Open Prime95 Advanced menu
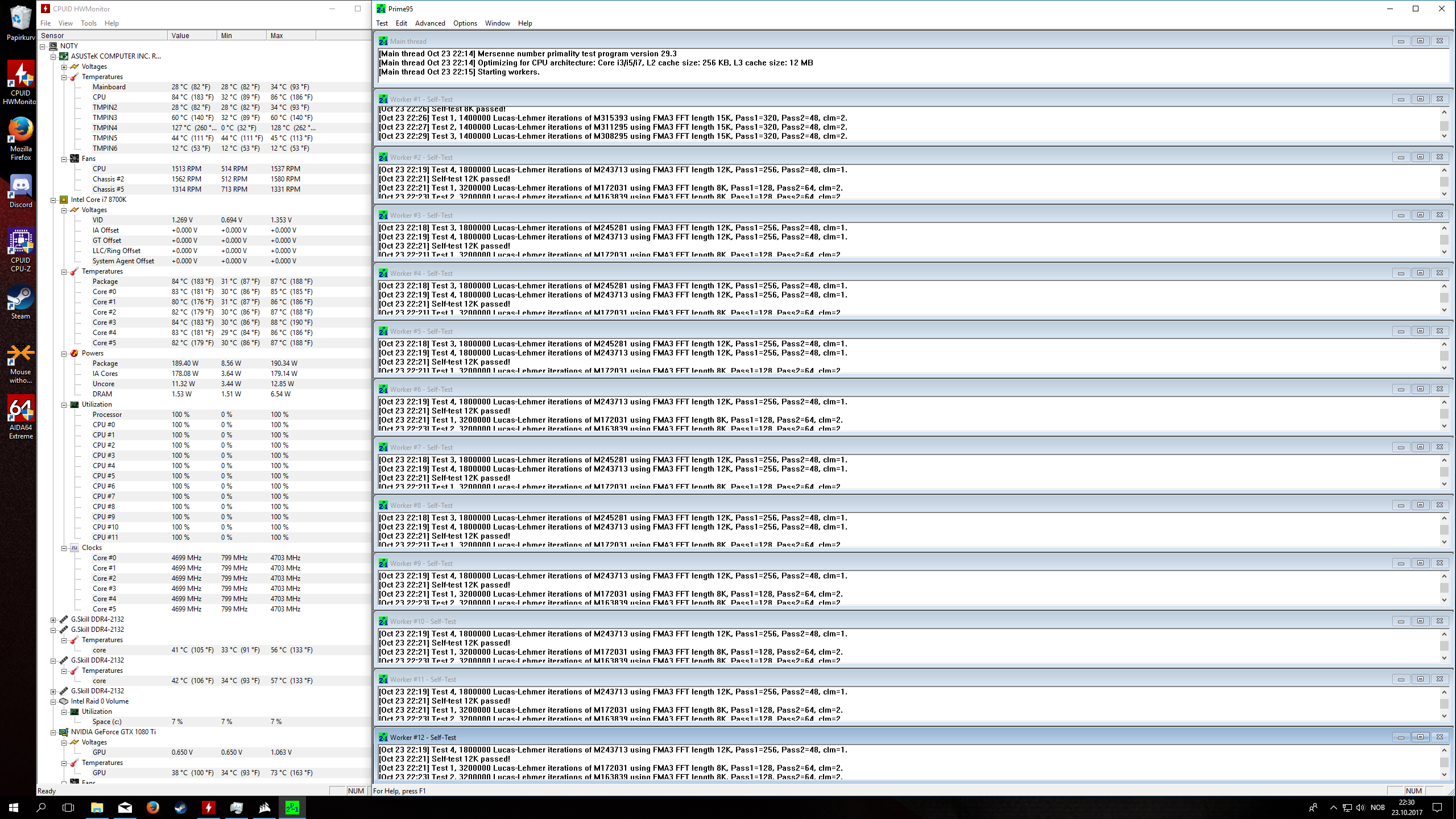This screenshot has height=819, width=1456. tap(430, 23)
